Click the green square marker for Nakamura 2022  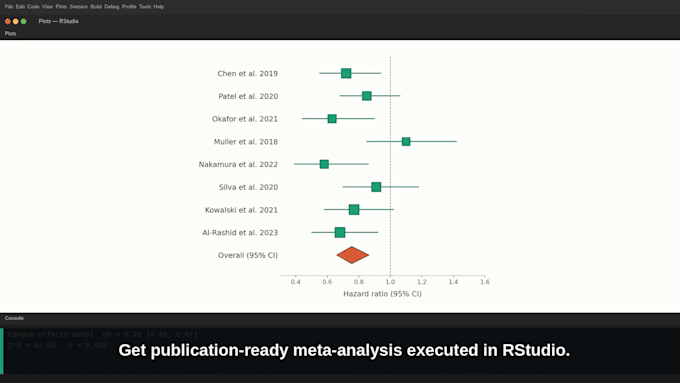click(324, 164)
